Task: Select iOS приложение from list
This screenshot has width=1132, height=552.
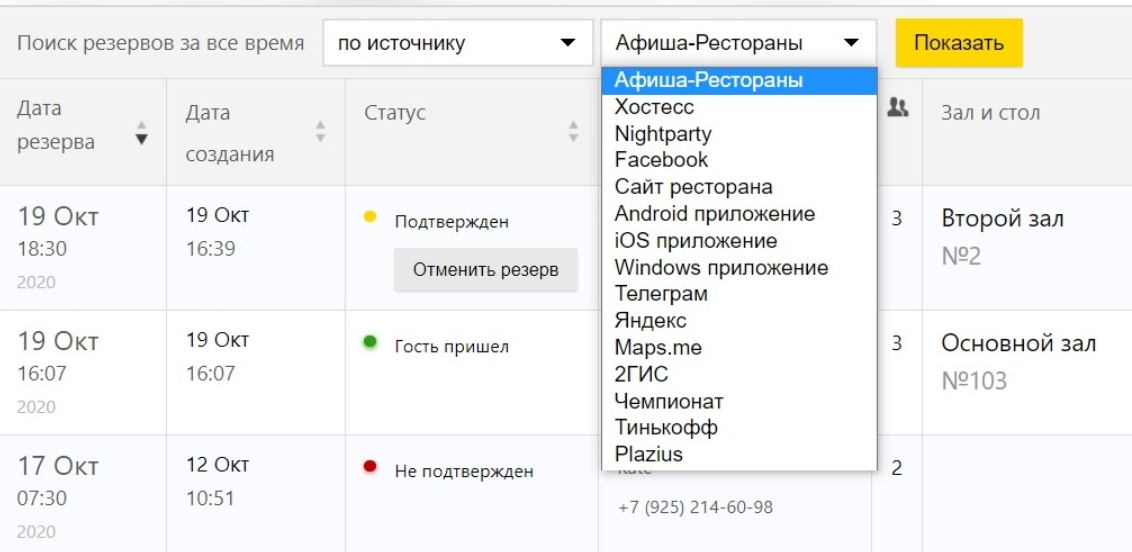Action: point(695,241)
